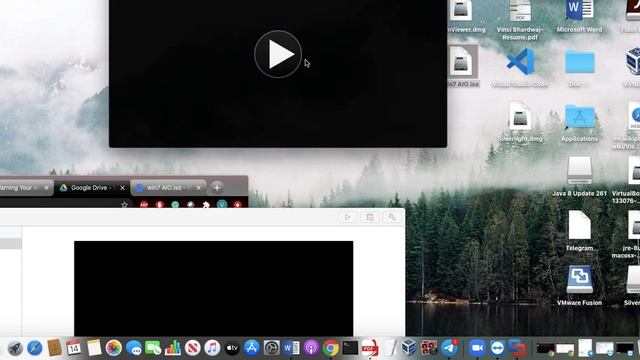Open Messages from the Dock
Viewport: 640px width, 360px height.
click(133, 348)
